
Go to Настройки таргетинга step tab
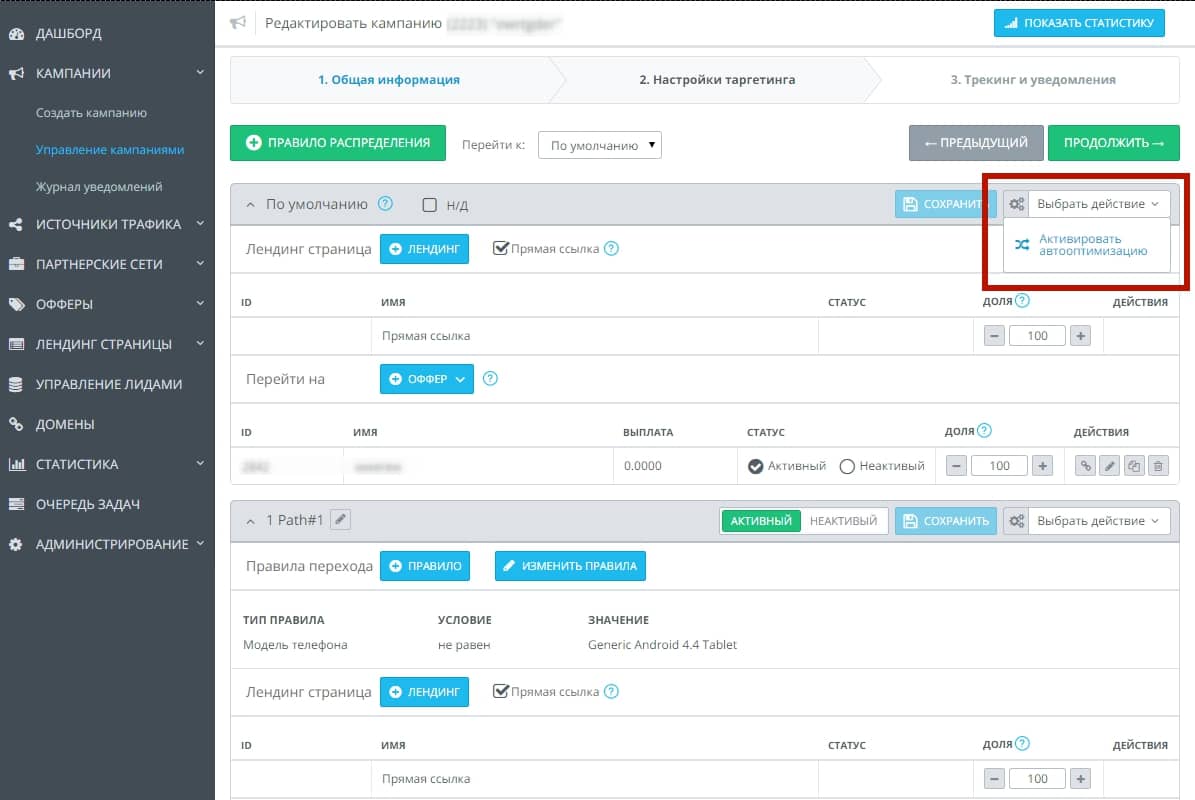pyautogui.click(x=716, y=79)
